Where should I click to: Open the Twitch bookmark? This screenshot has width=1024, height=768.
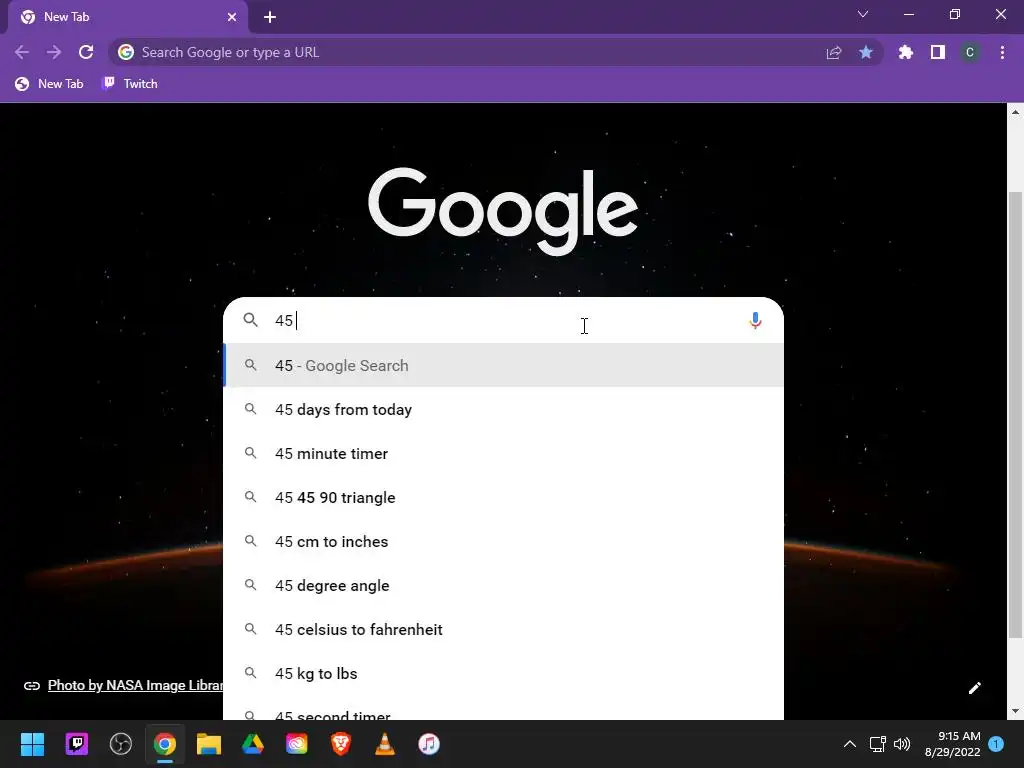[x=130, y=84]
